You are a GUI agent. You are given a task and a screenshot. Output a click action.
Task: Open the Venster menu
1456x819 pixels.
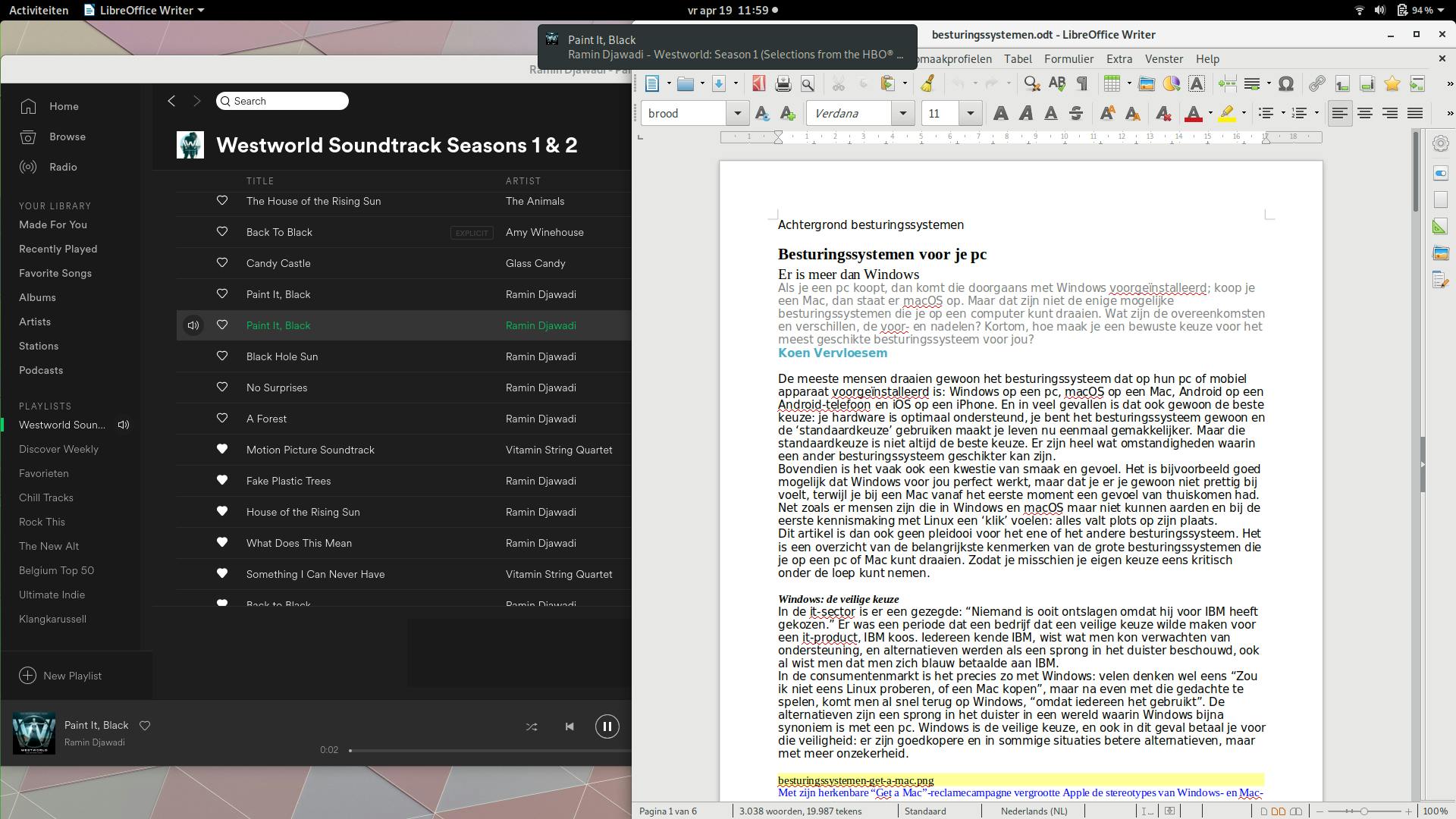click(x=1163, y=59)
